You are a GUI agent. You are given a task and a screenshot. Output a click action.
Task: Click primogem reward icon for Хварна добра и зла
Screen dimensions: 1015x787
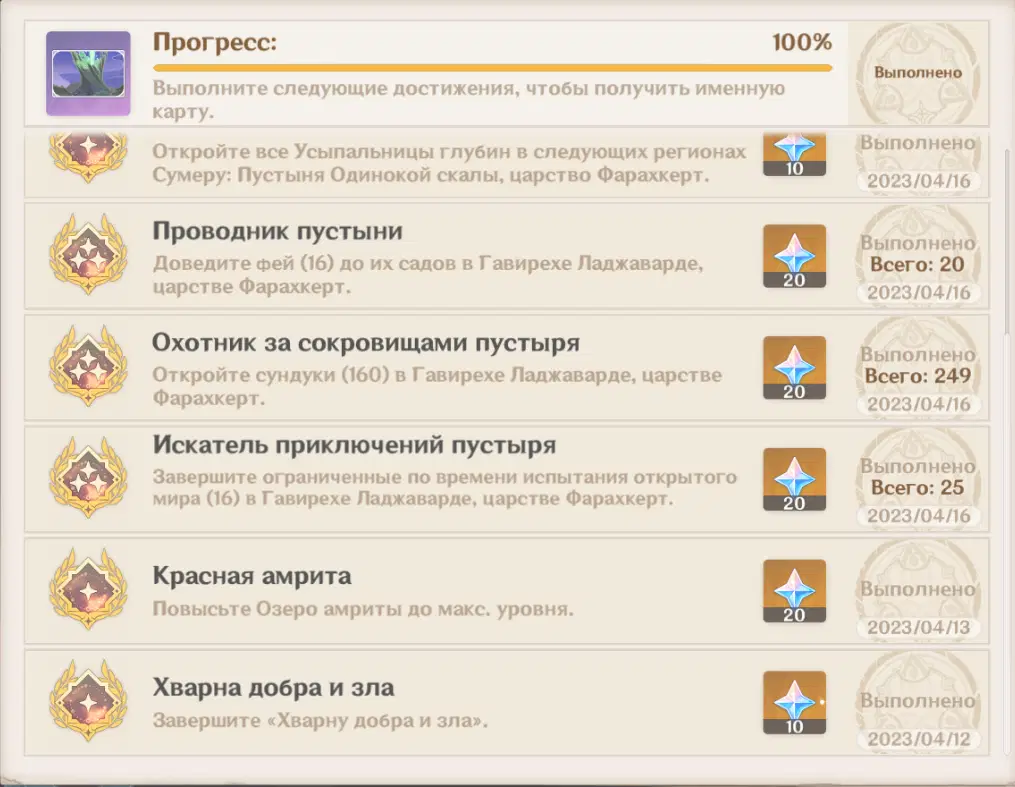(794, 703)
